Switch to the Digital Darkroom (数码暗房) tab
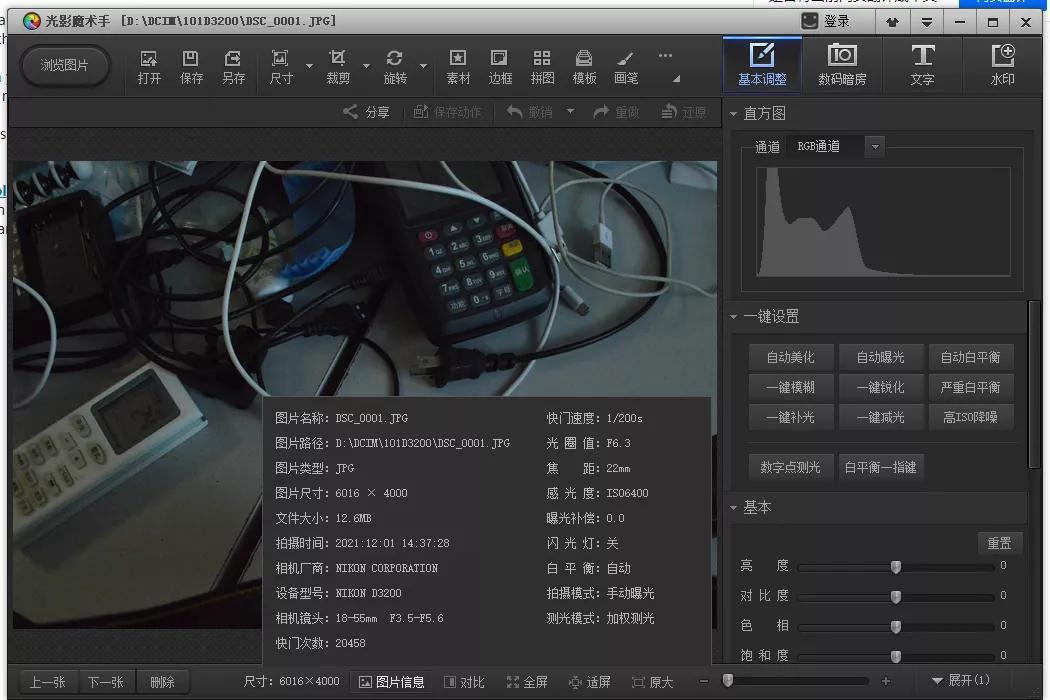Viewport: 1050px width, 700px height. pyautogui.click(x=842, y=65)
